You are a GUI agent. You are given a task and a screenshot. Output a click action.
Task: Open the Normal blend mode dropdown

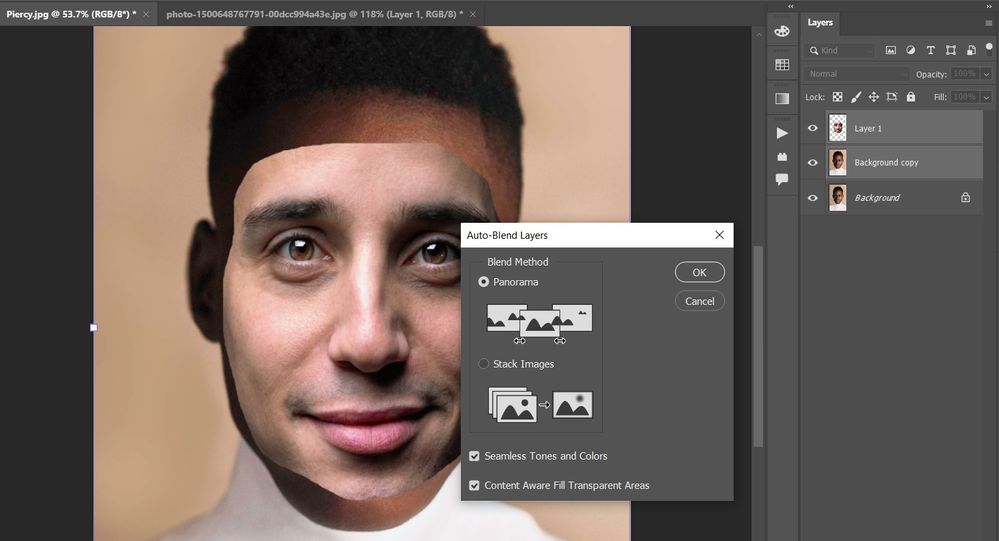point(857,74)
